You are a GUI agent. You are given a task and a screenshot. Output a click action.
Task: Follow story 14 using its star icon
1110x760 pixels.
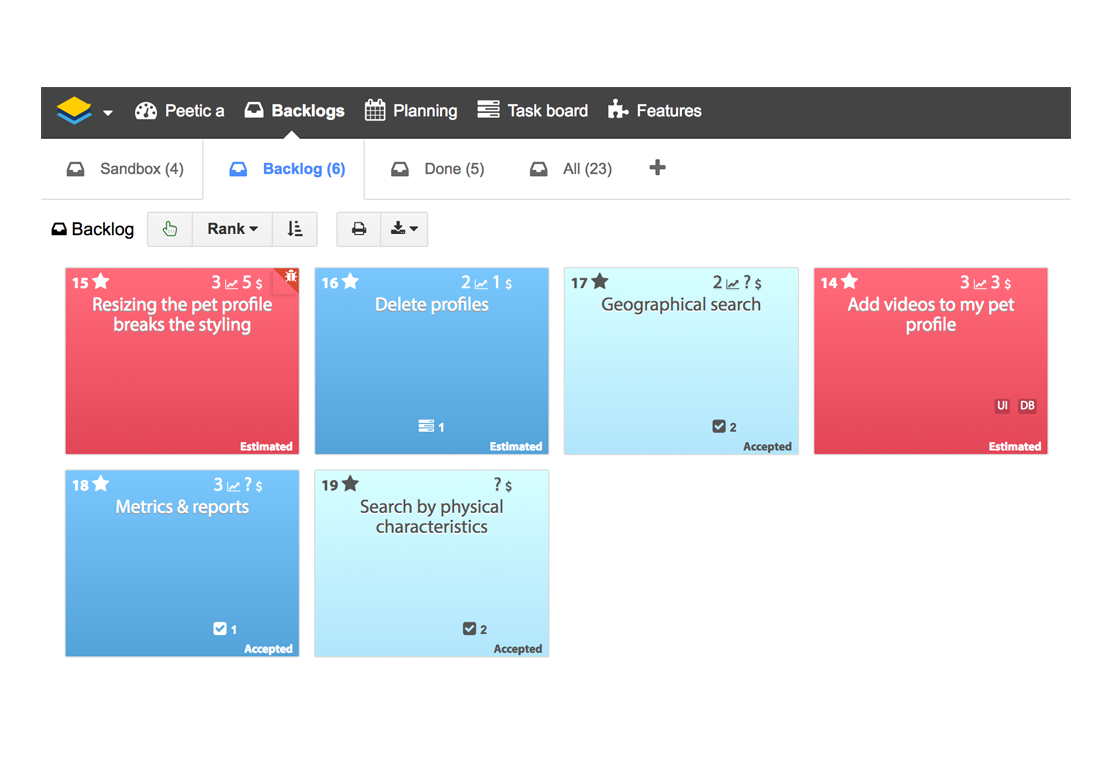pyautogui.click(x=849, y=282)
